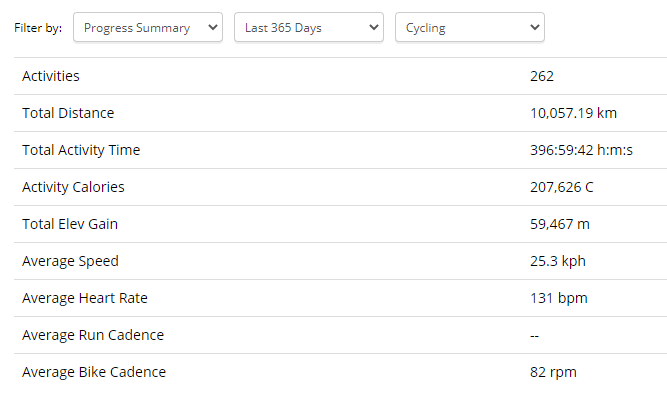Select the Total Elev Gain label

coord(70,224)
